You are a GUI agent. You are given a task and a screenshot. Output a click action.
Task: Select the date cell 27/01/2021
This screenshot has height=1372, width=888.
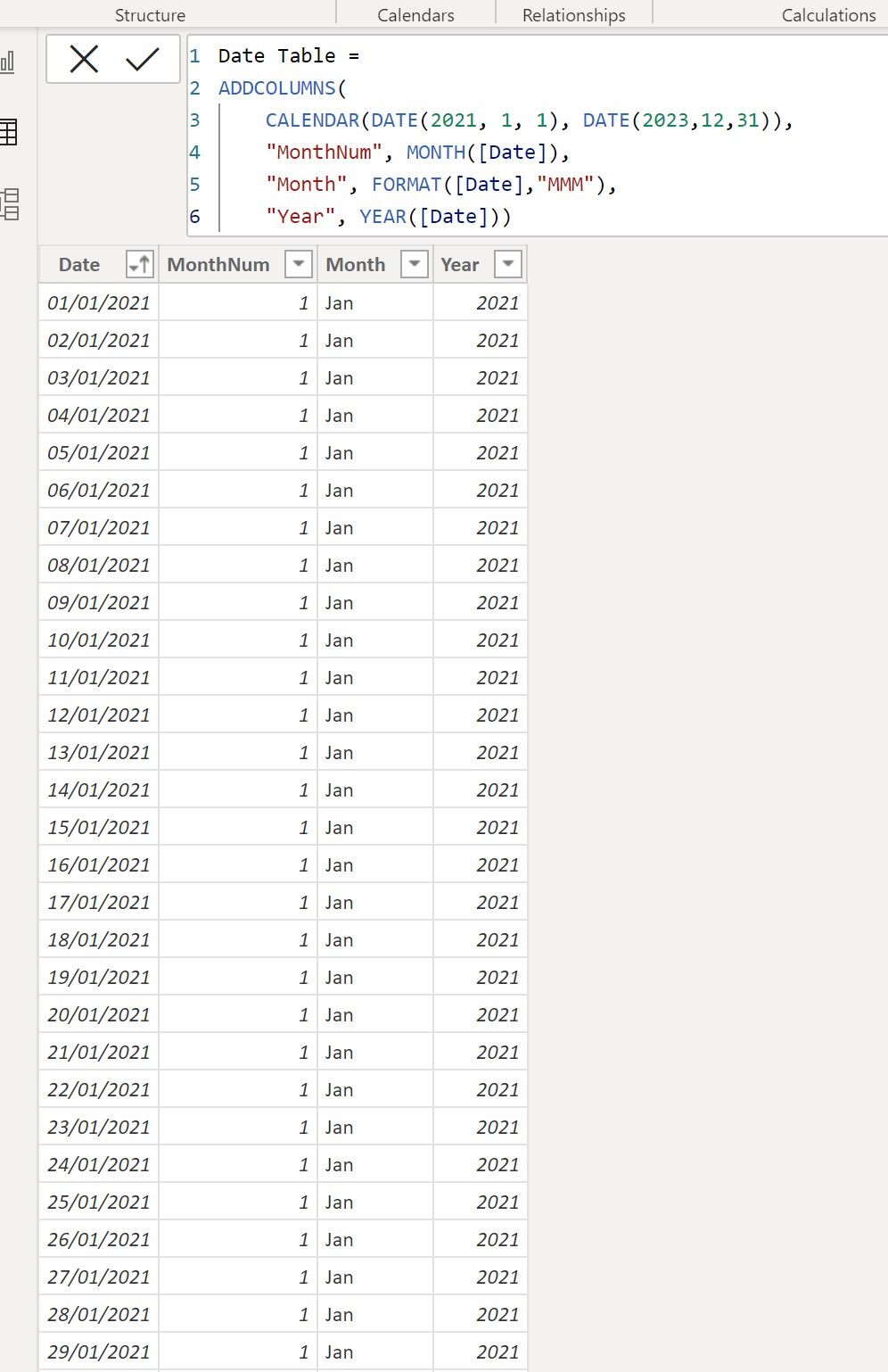tap(99, 1277)
